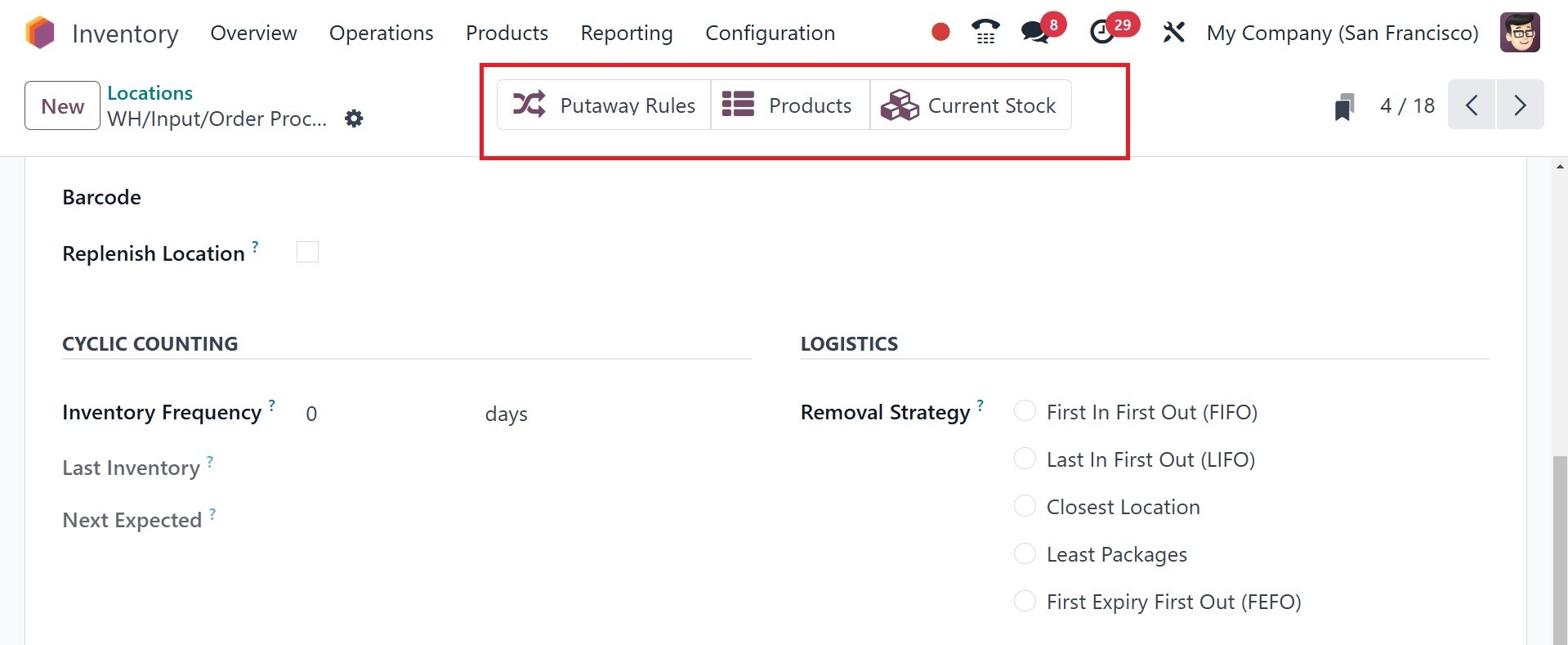Open the Configuration menu
Viewport: 1568px width, 645px height.
770,33
